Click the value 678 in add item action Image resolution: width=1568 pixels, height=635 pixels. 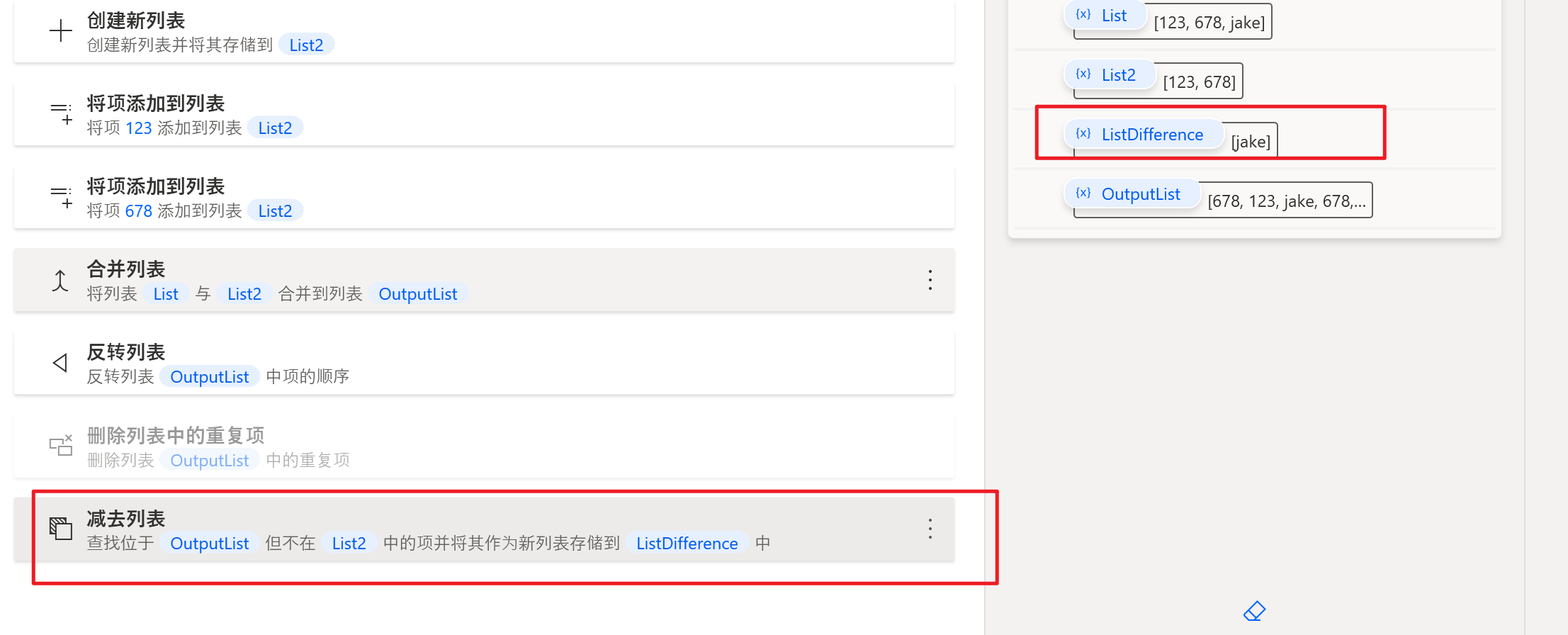pyautogui.click(x=139, y=210)
